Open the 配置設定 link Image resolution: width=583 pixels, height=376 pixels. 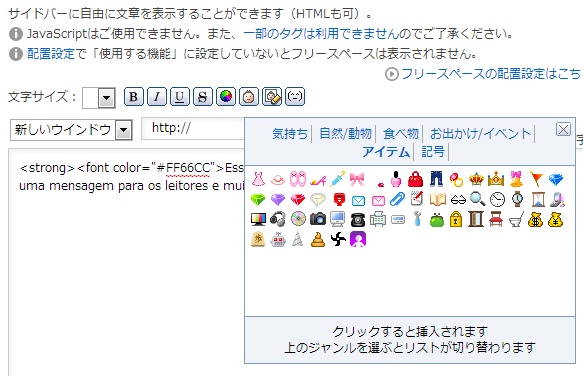51,54
